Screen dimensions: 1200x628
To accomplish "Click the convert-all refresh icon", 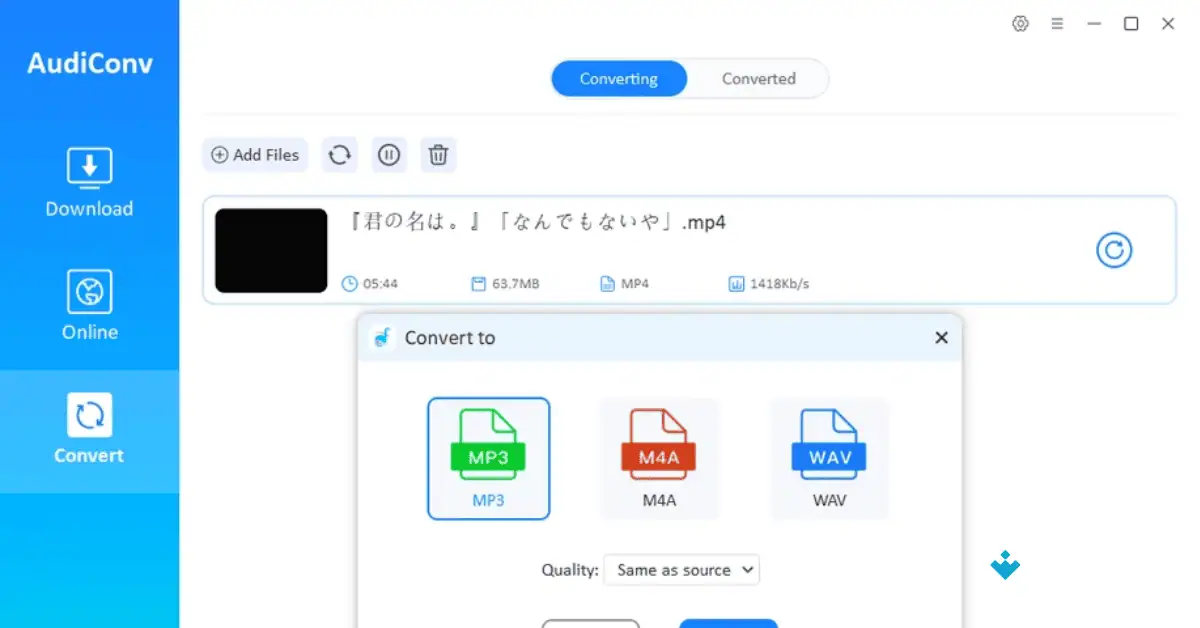I will [339, 155].
